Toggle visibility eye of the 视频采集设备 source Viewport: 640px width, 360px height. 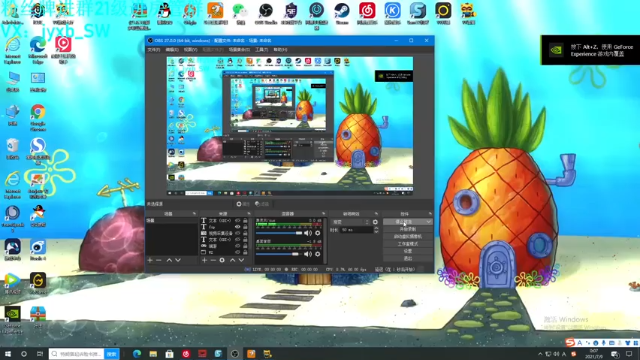click(x=238, y=233)
